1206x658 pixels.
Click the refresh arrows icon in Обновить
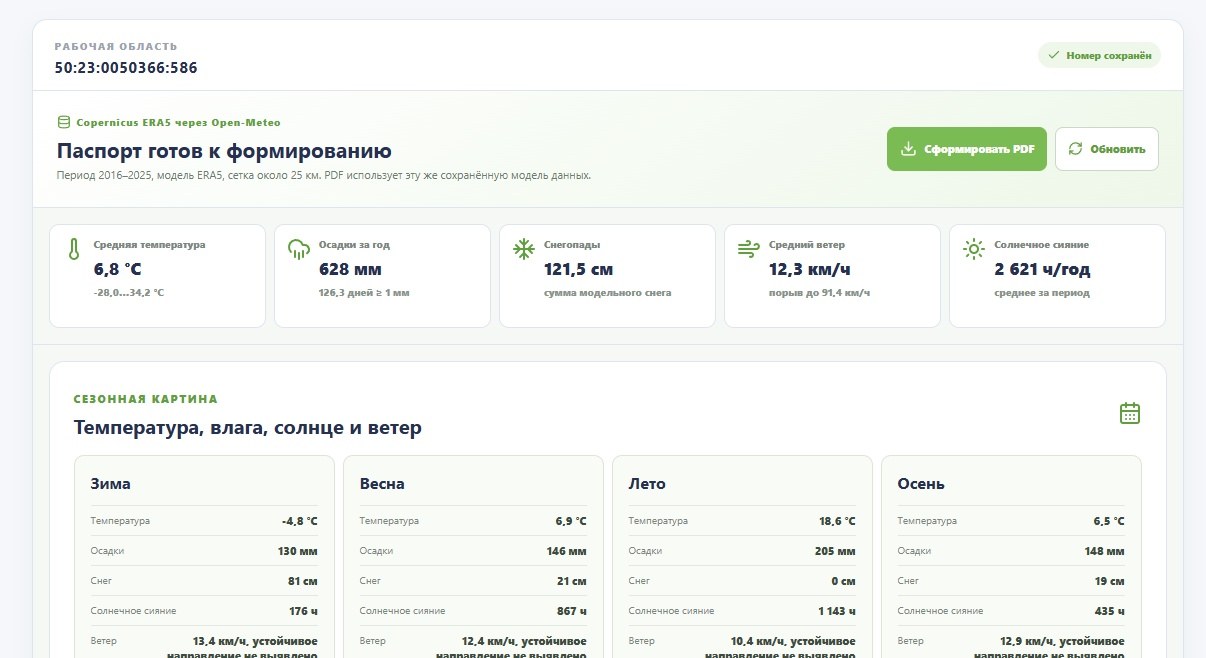coord(1076,149)
